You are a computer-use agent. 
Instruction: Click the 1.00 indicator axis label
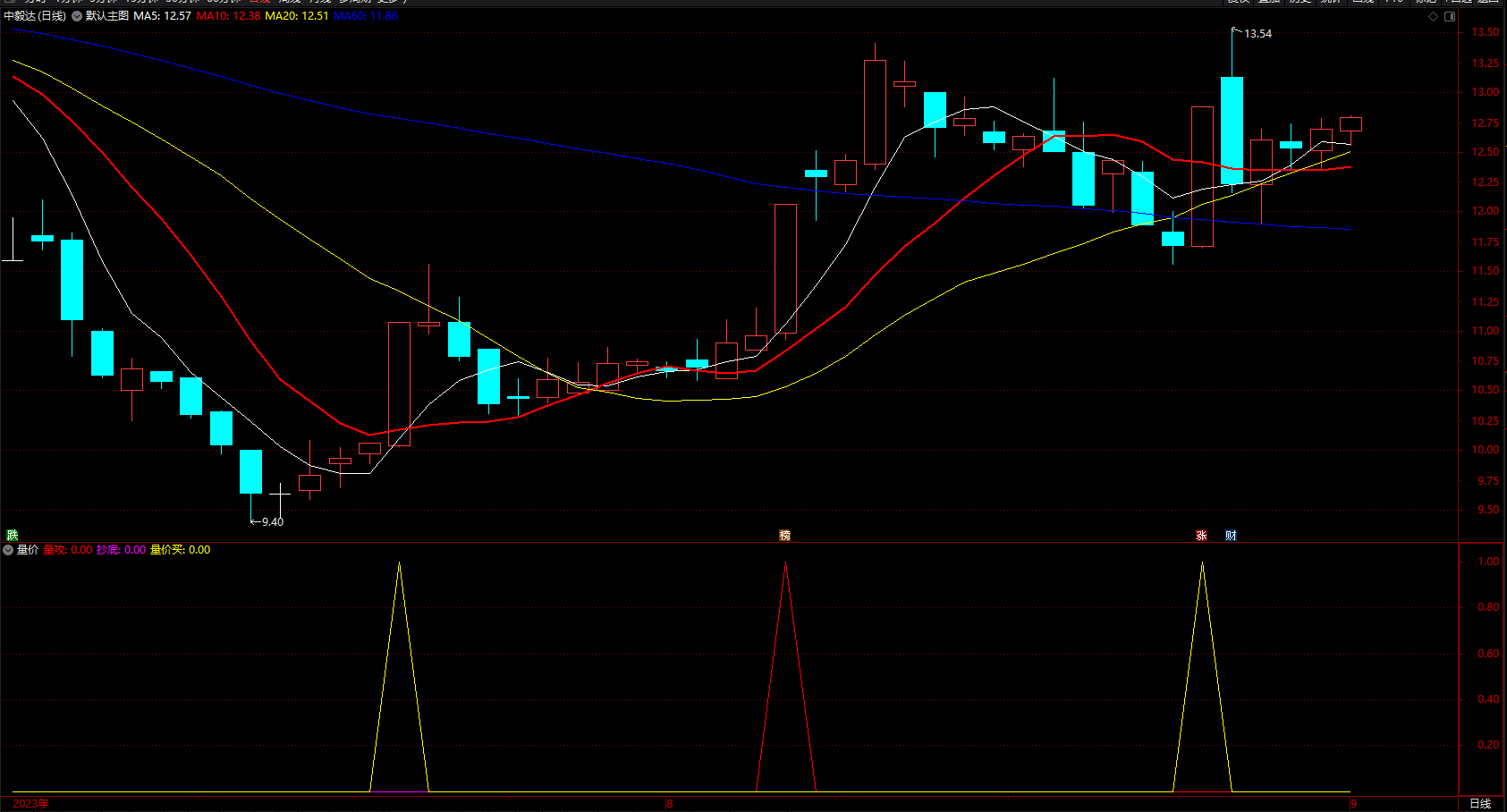(x=1488, y=562)
